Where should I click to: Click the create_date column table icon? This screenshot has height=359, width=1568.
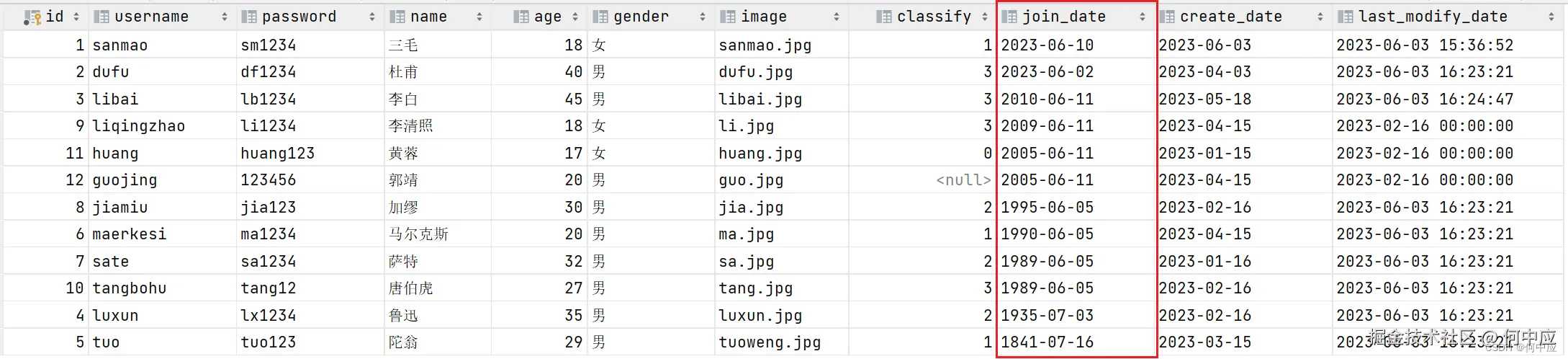[1168, 17]
